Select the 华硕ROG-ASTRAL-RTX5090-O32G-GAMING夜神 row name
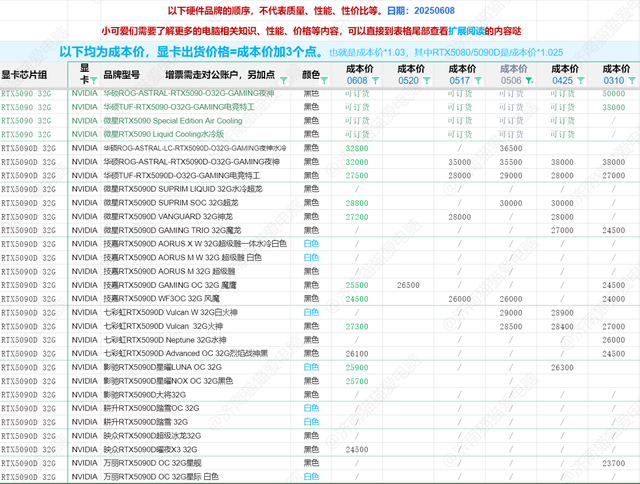The image size is (640, 484). pos(189,93)
